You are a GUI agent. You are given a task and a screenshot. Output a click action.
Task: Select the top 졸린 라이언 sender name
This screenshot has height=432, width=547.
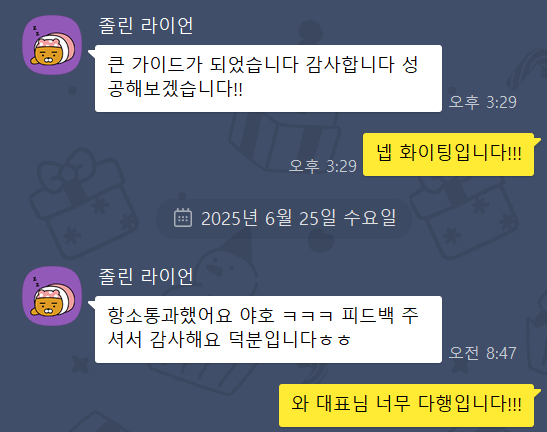(x=146, y=25)
